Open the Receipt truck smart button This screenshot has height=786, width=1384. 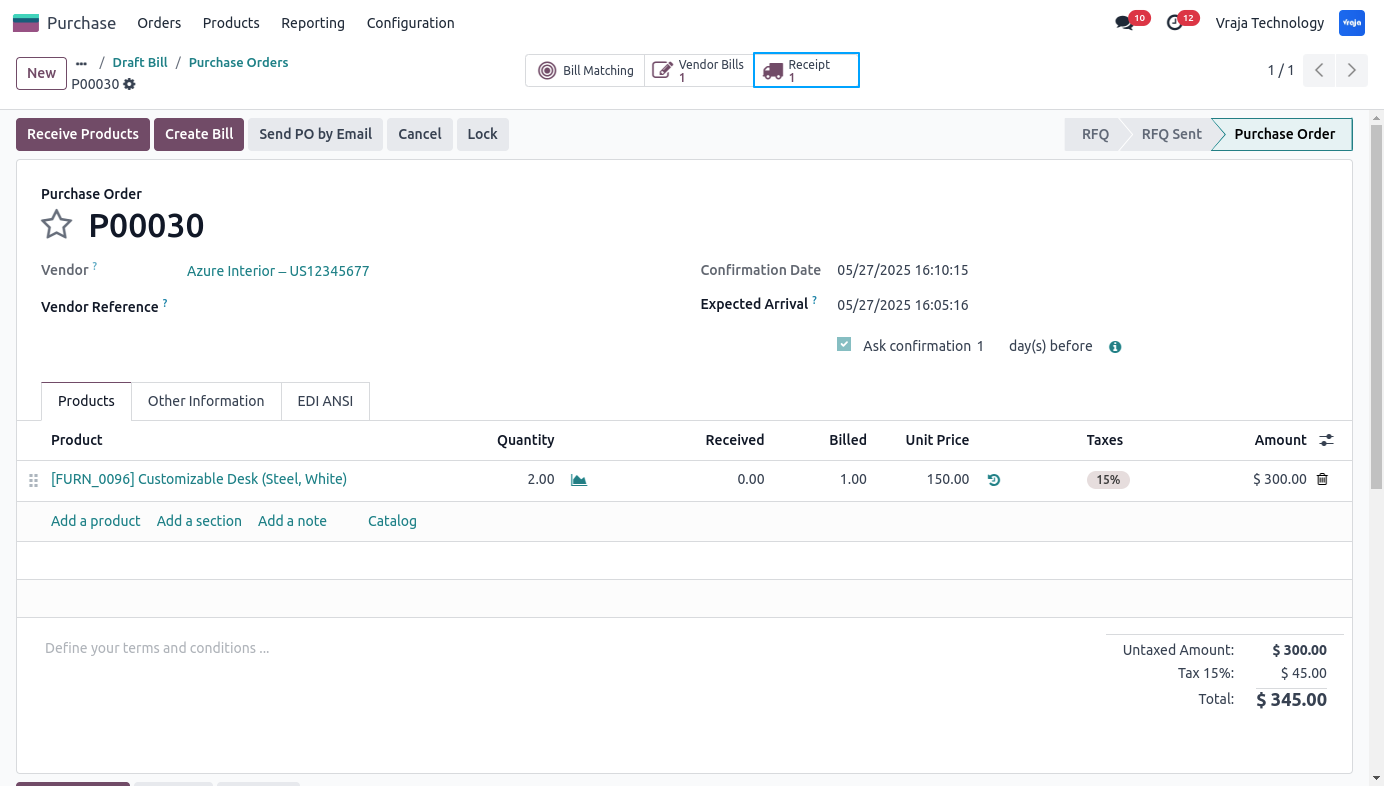[x=806, y=70]
